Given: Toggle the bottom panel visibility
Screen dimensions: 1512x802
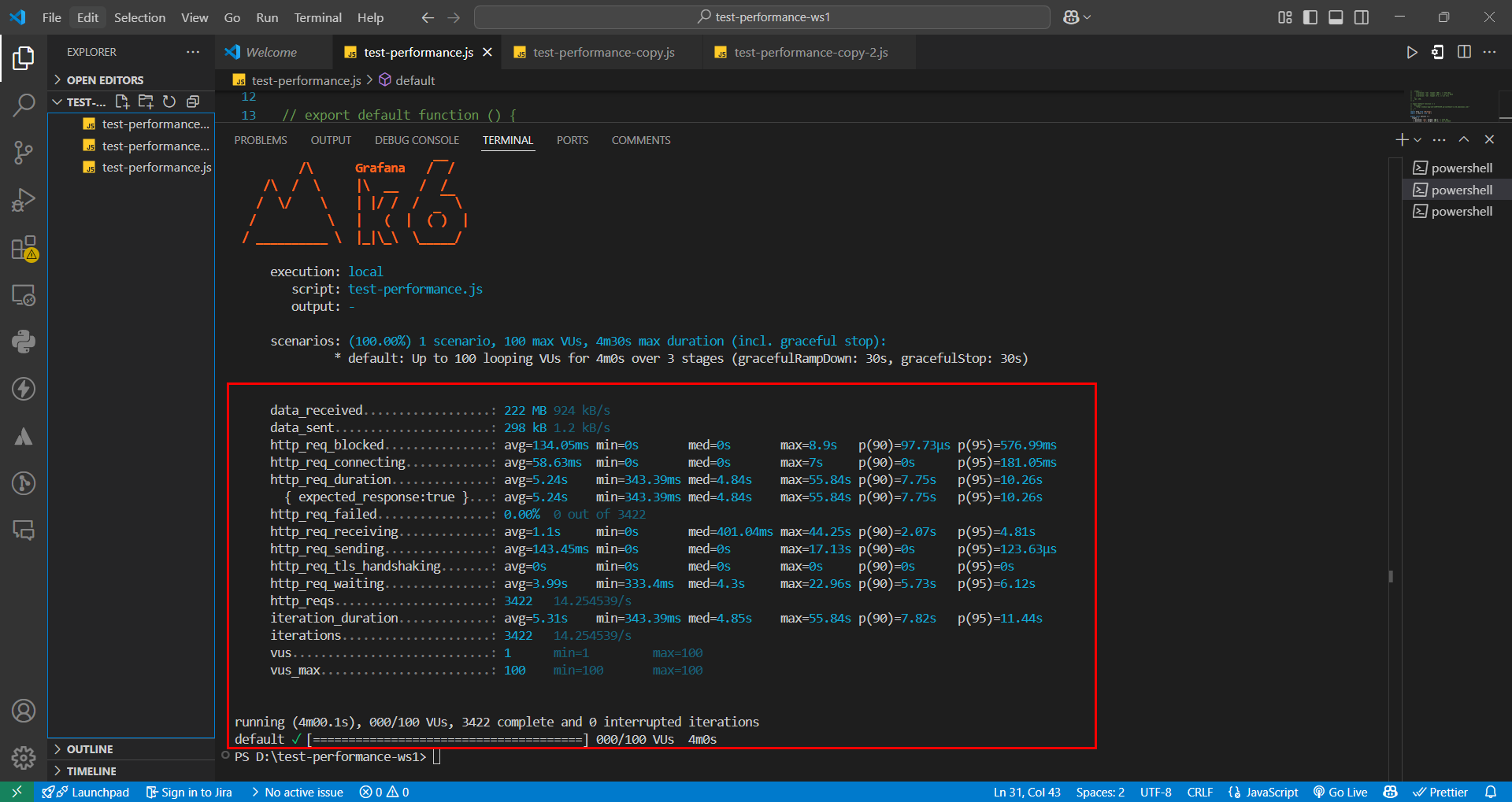Looking at the screenshot, I should 1336,17.
